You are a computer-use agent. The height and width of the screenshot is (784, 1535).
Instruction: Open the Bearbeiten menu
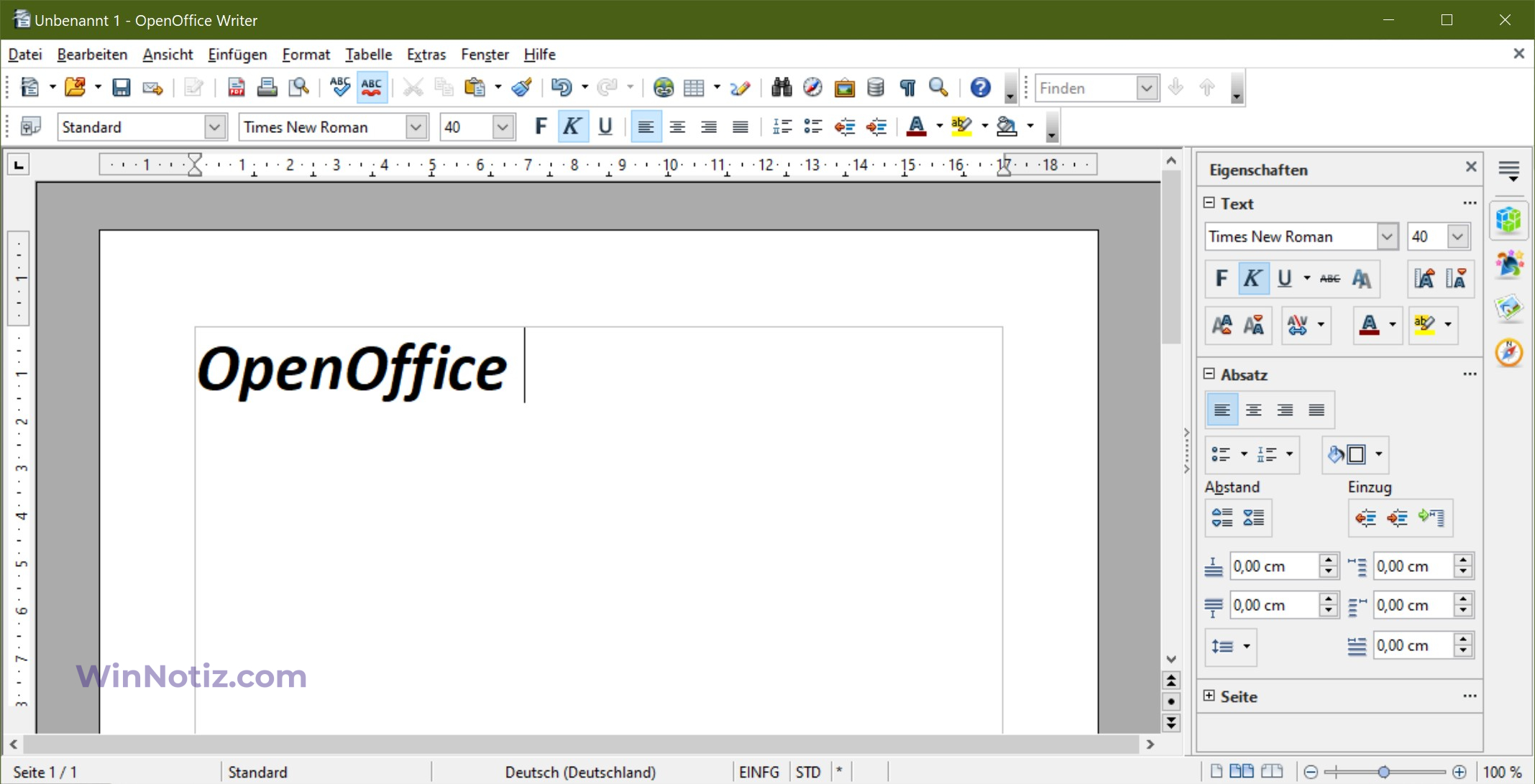coord(92,55)
